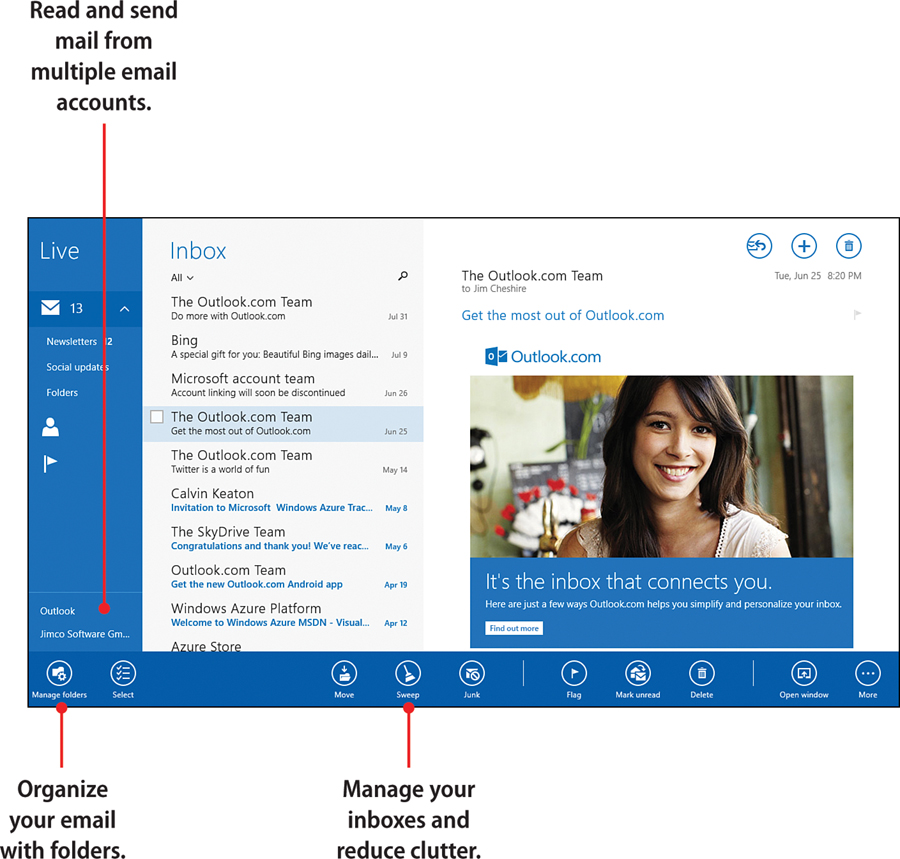Screen dimensions: 900x859
Task: Click the woman photo in the email
Action: pos(661,467)
